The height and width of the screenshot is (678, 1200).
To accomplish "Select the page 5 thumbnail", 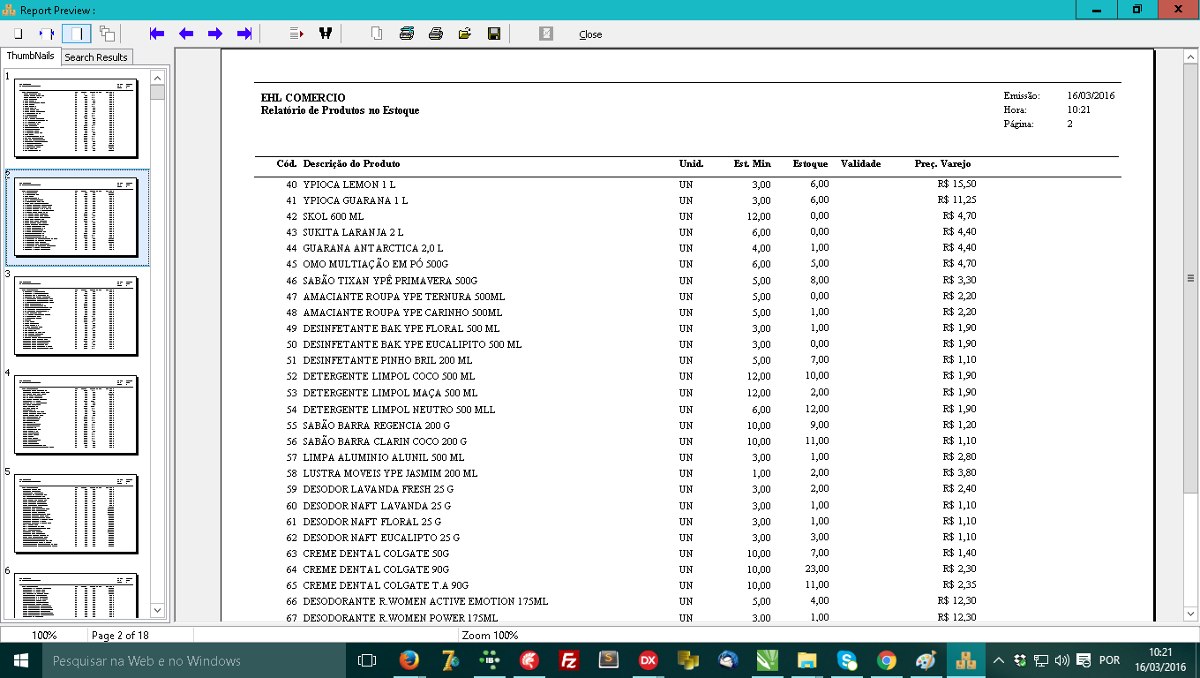I will (x=75, y=514).
